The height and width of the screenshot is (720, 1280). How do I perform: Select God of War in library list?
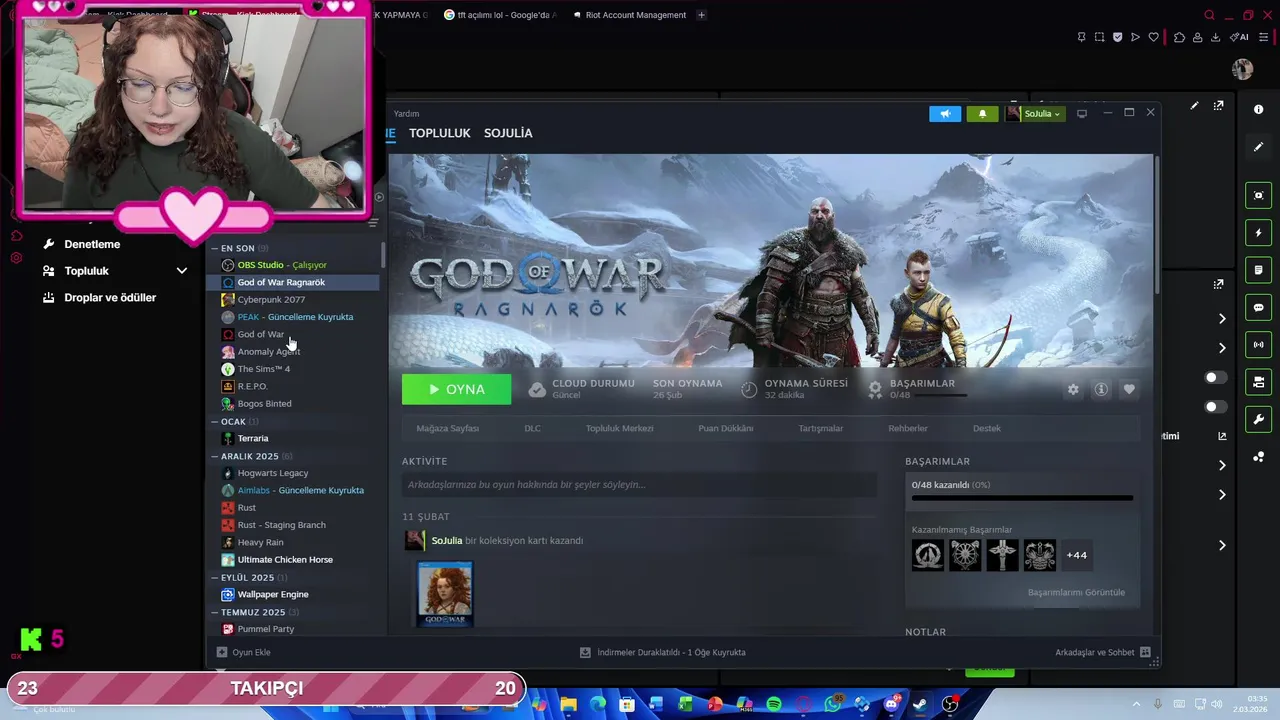[x=294, y=334]
